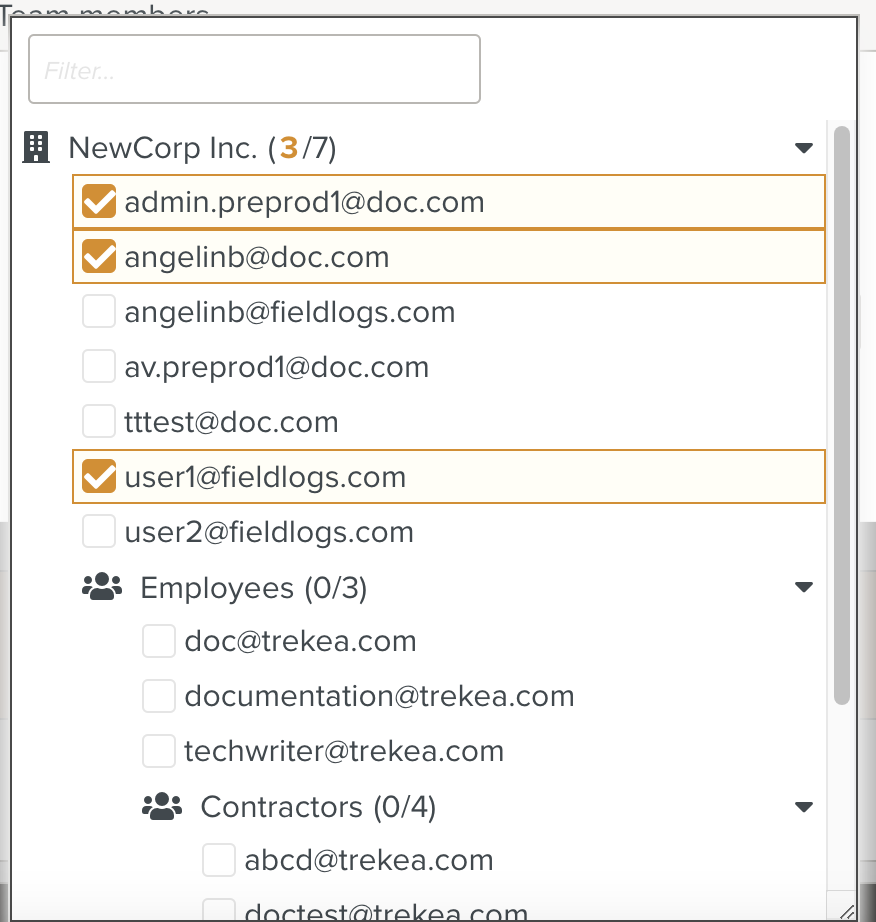876x922 pixels.
Task: Click the Filter text field
Action: 255,69
